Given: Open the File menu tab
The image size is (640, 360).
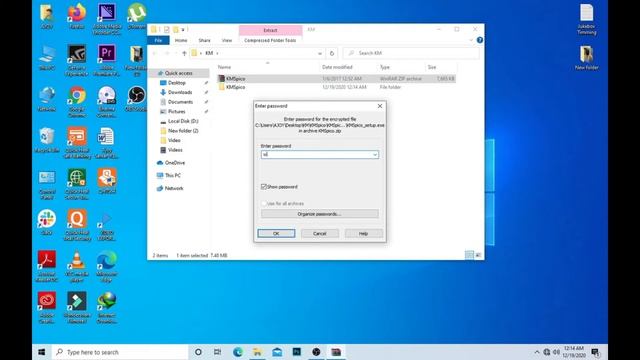Looking at the screenshot, I should tap(158, 40).
